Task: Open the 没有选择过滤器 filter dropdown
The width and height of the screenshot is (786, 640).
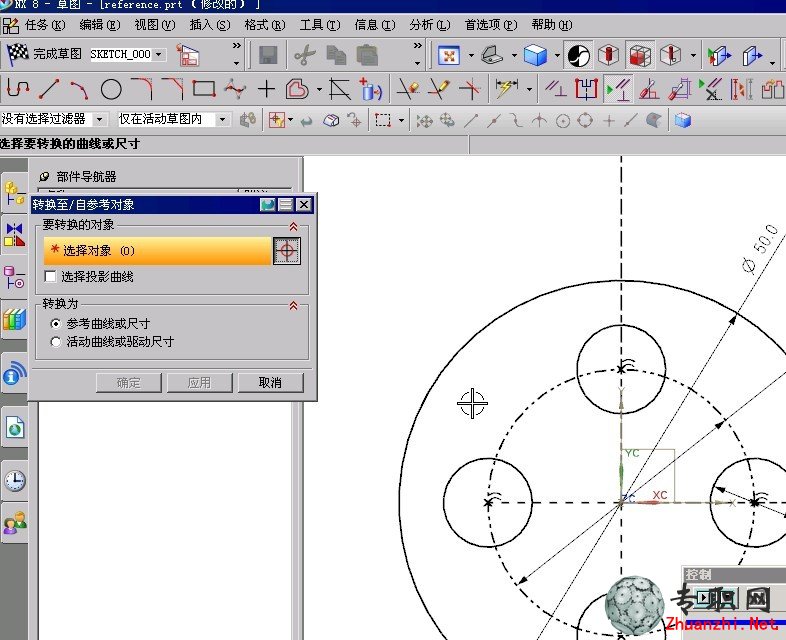Action: [x=99, y=119]
